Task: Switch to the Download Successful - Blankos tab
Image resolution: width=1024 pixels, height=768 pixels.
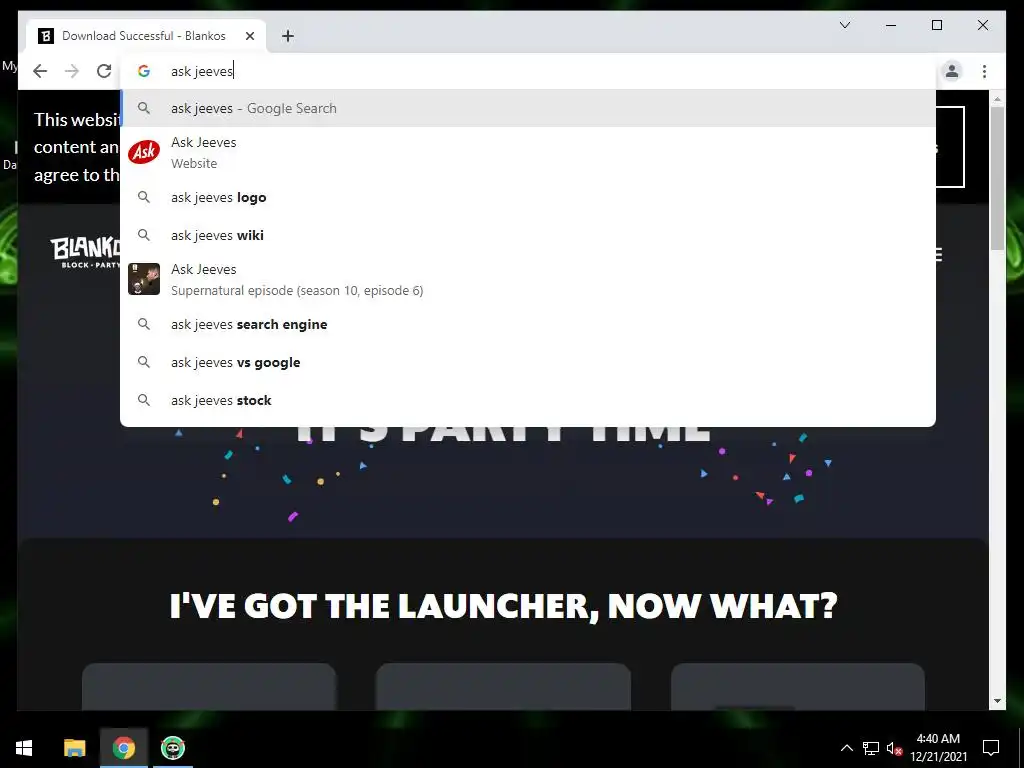Action: point(146,36)
